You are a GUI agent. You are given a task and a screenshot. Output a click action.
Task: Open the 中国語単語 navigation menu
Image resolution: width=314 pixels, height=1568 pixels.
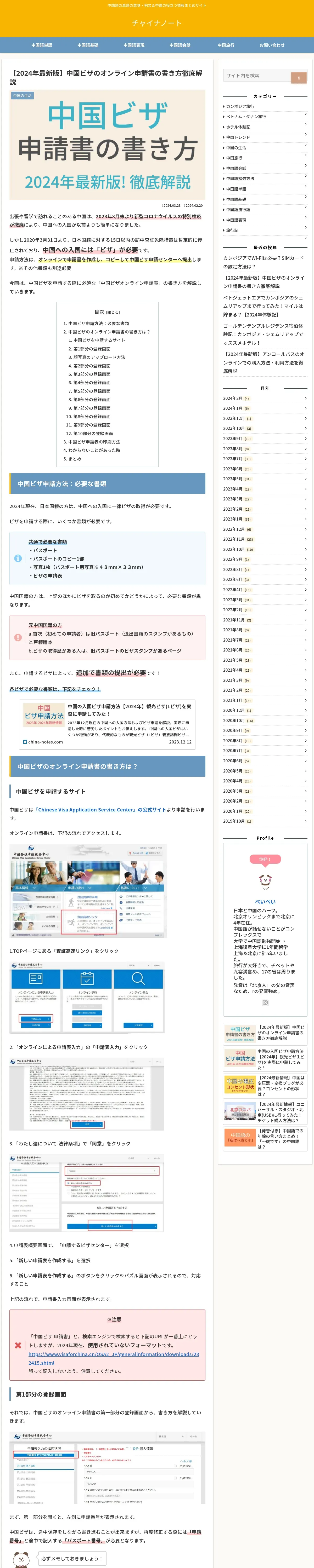pos(41,45)
